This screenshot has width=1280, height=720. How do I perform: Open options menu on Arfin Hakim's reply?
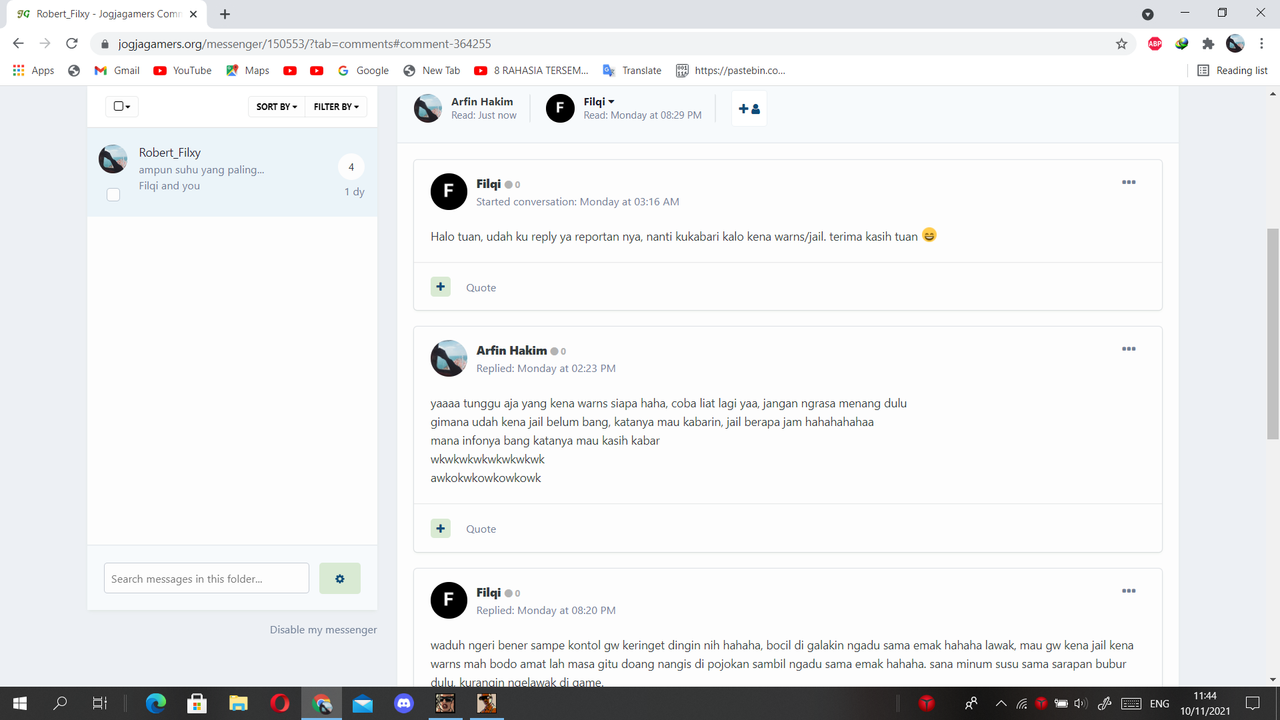(x=1129, y=349)
